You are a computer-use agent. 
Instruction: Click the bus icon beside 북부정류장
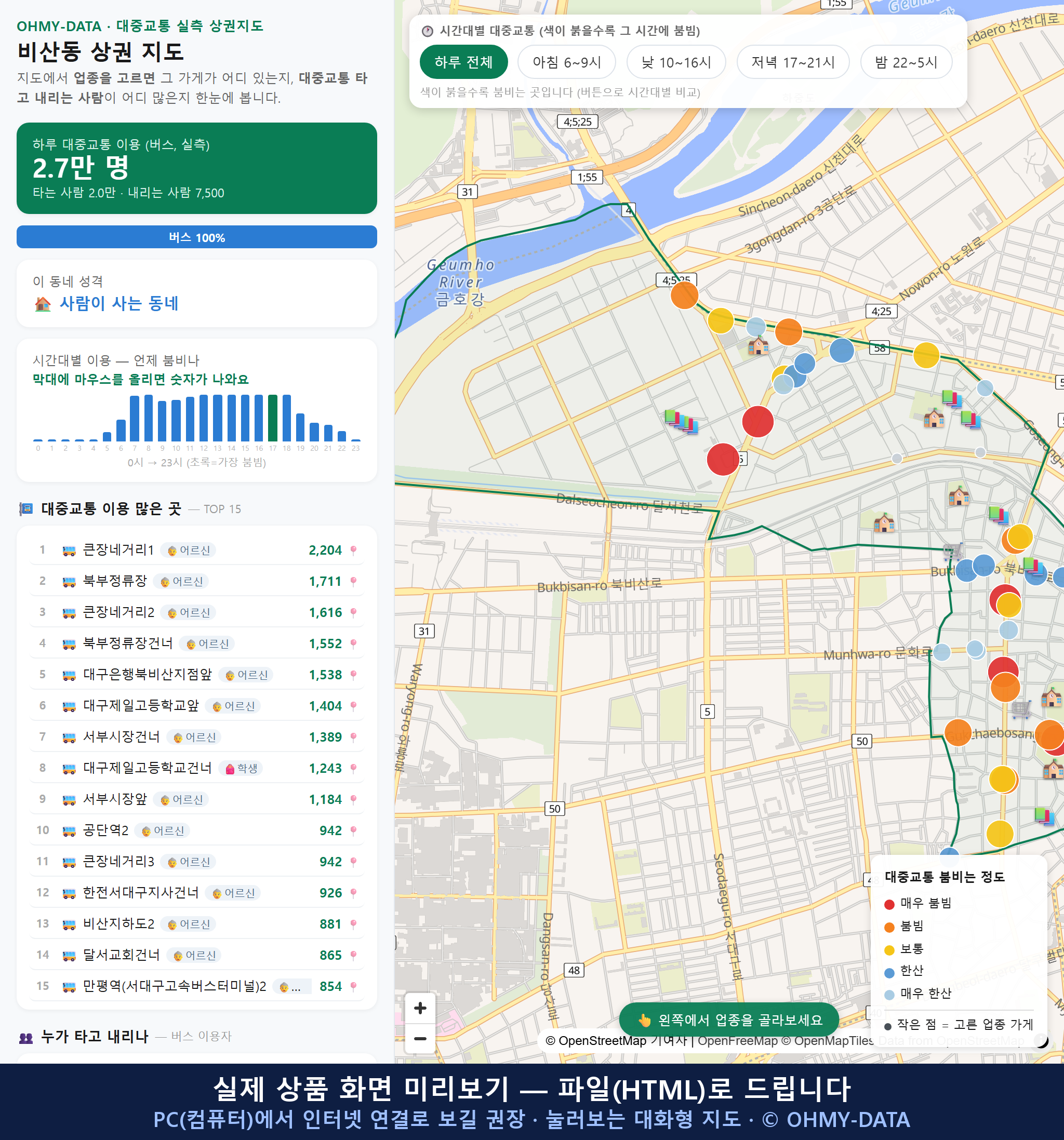(x=69, y=582)
